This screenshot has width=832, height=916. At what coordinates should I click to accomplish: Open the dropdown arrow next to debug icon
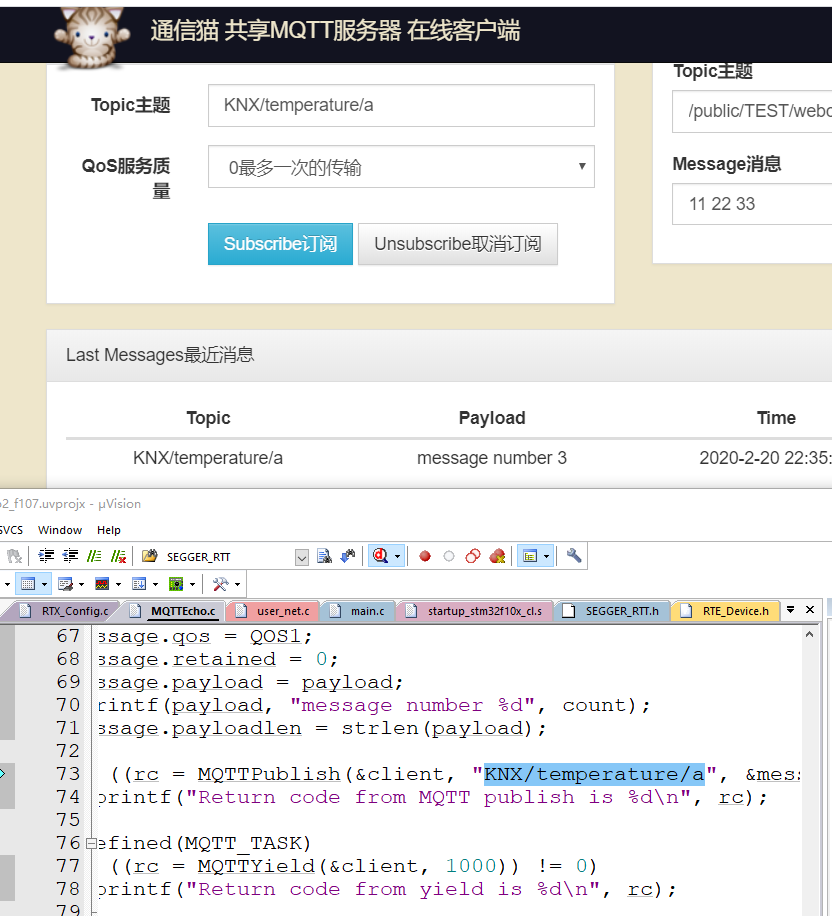coord(397,557)
